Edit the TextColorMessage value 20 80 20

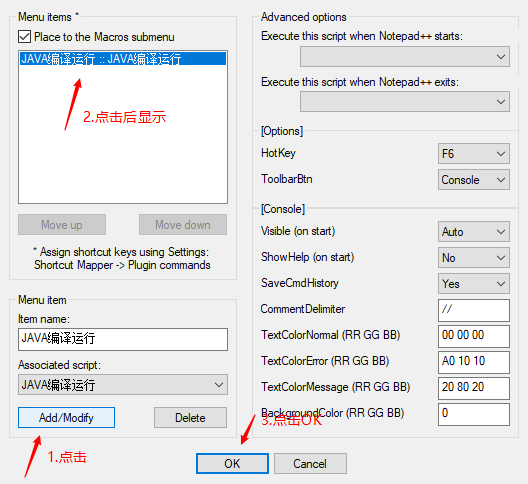[x=473, y=388]
